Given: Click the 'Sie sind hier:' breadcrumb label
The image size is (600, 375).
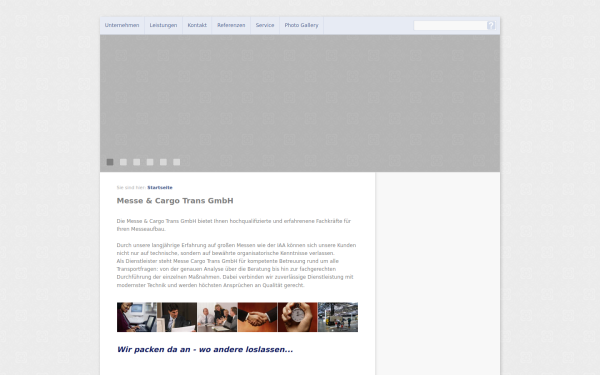Looking at the screenshot, I should tap(131, 188).
